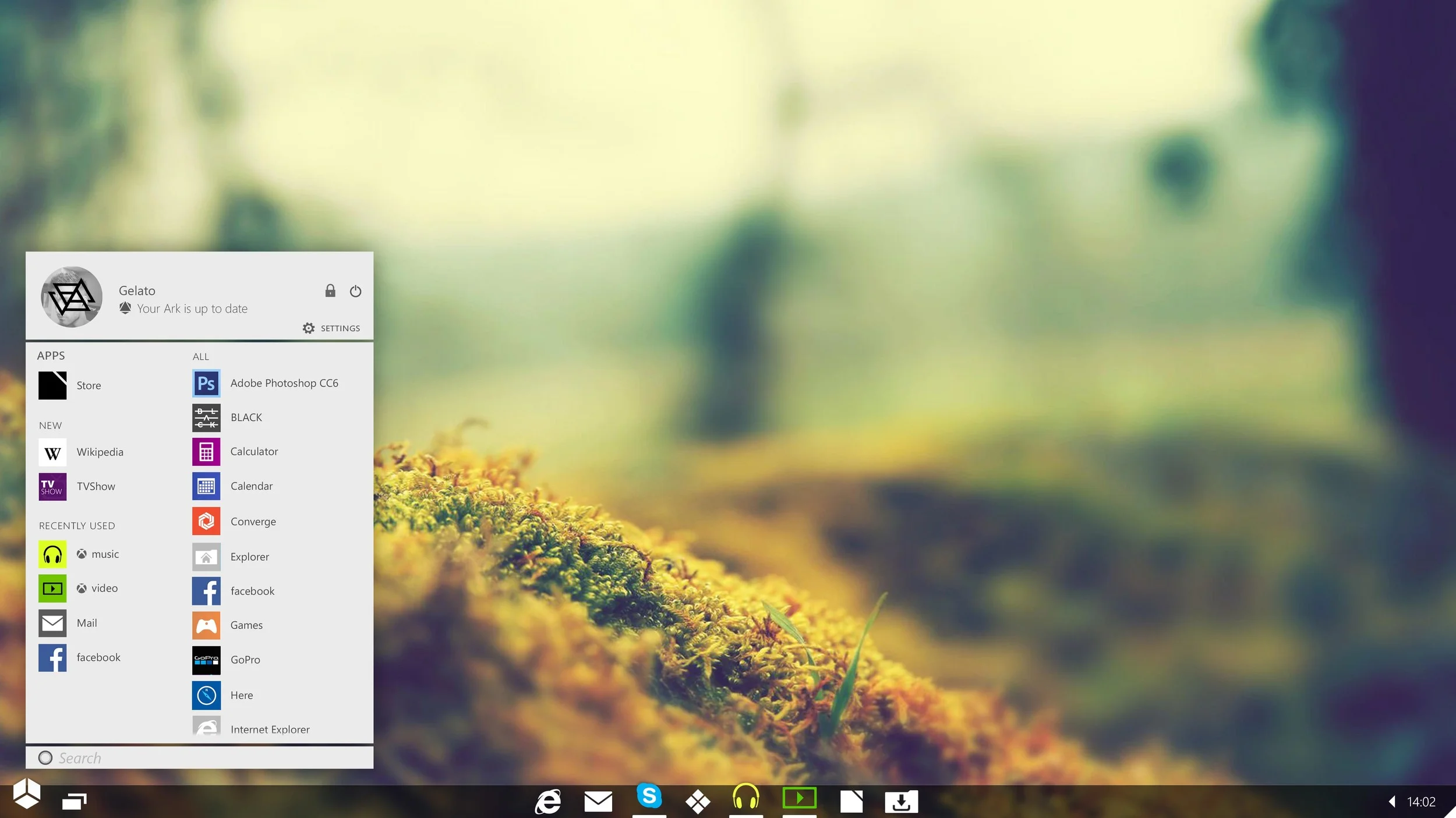Open task view windows icon on the taskbar
The image size is (1456, 818).
coord(75,801)
